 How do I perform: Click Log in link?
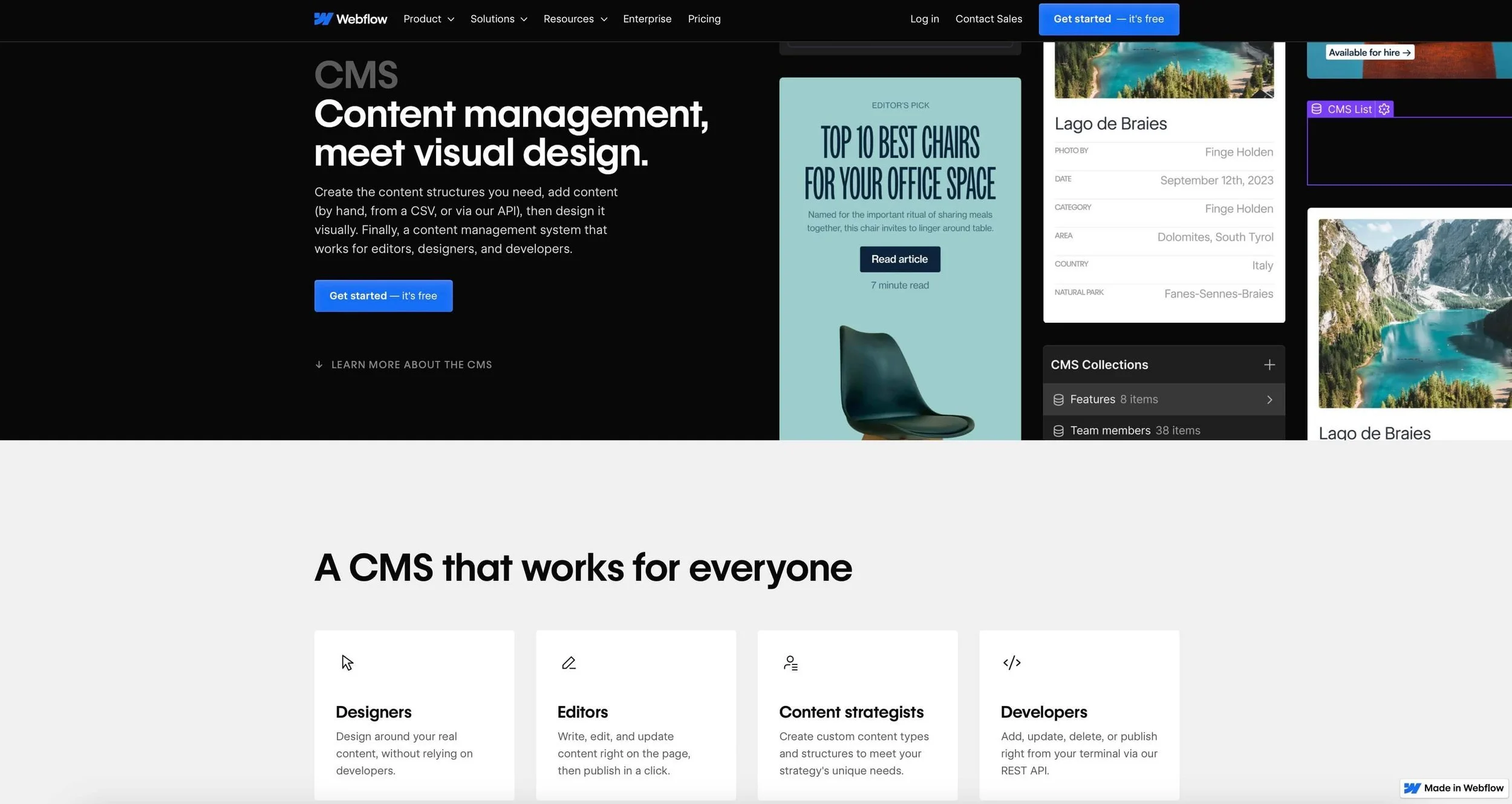click(x=924, y=19)
